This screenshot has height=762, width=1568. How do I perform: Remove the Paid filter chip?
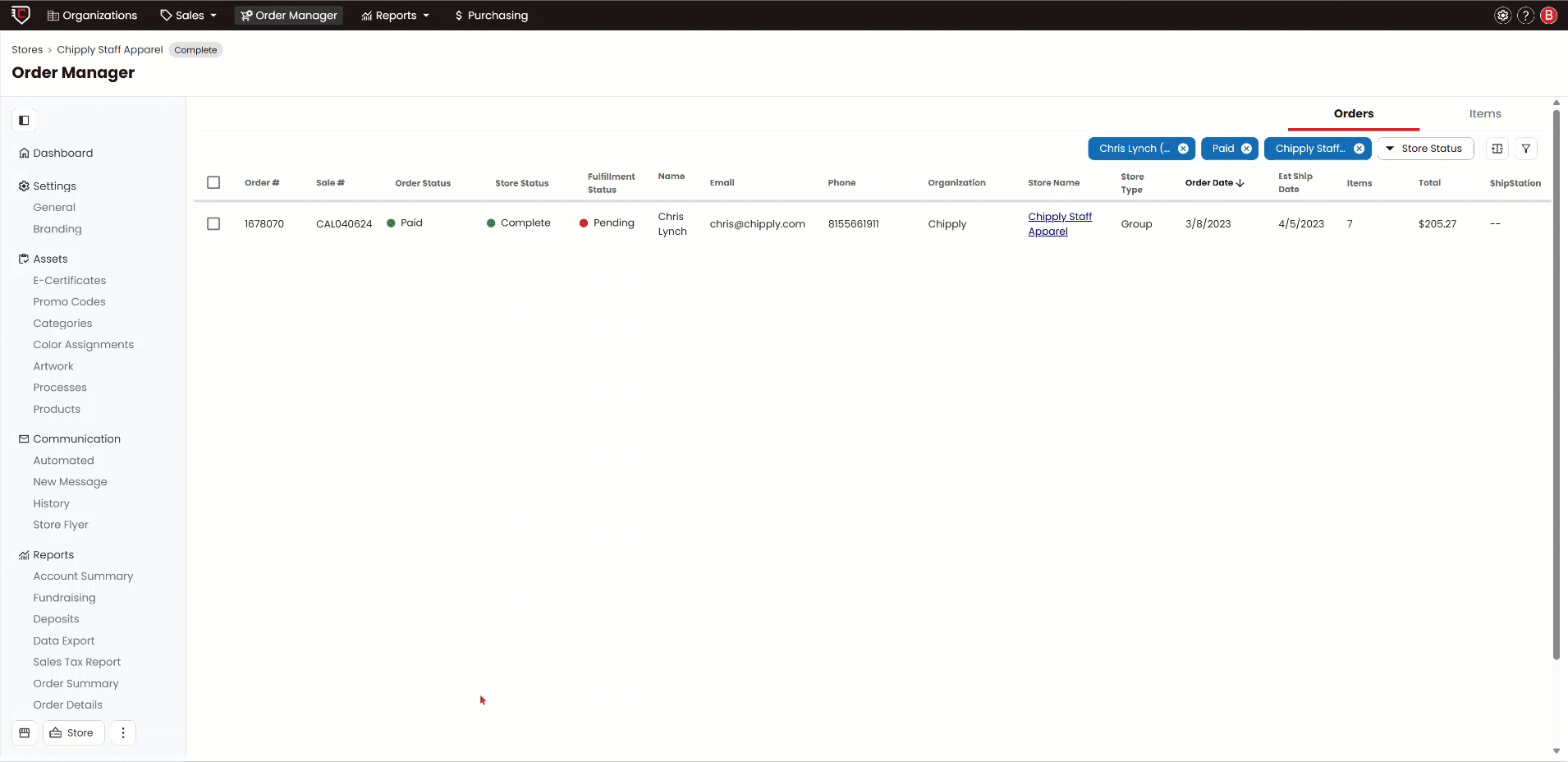[1246, 149]
